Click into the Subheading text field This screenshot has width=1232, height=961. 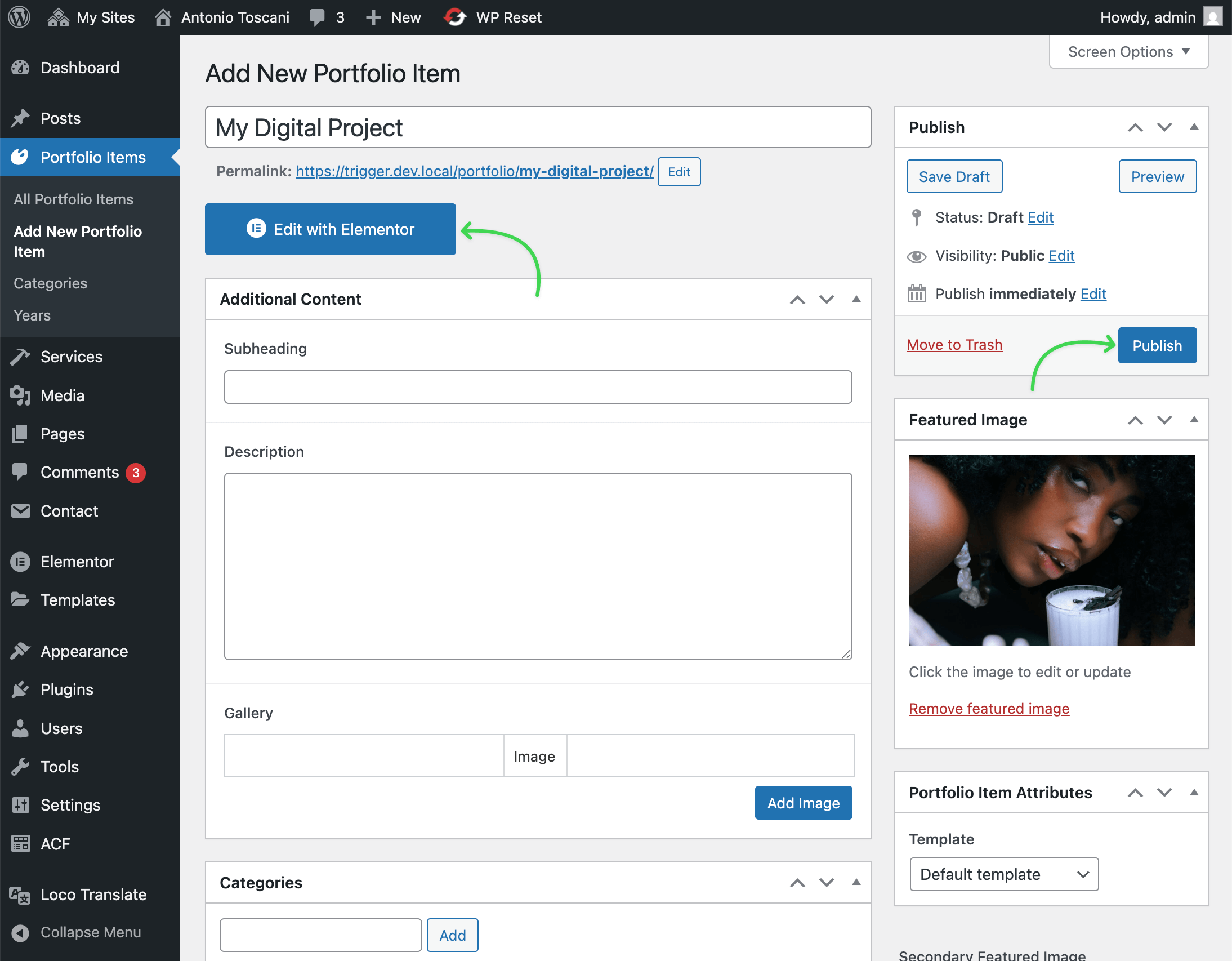click(x=538, y=387)
